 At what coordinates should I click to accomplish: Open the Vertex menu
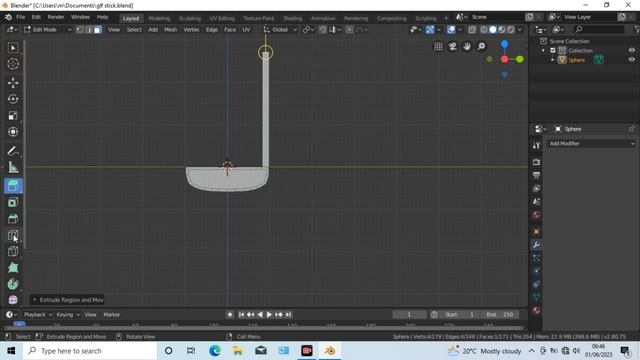191,30
